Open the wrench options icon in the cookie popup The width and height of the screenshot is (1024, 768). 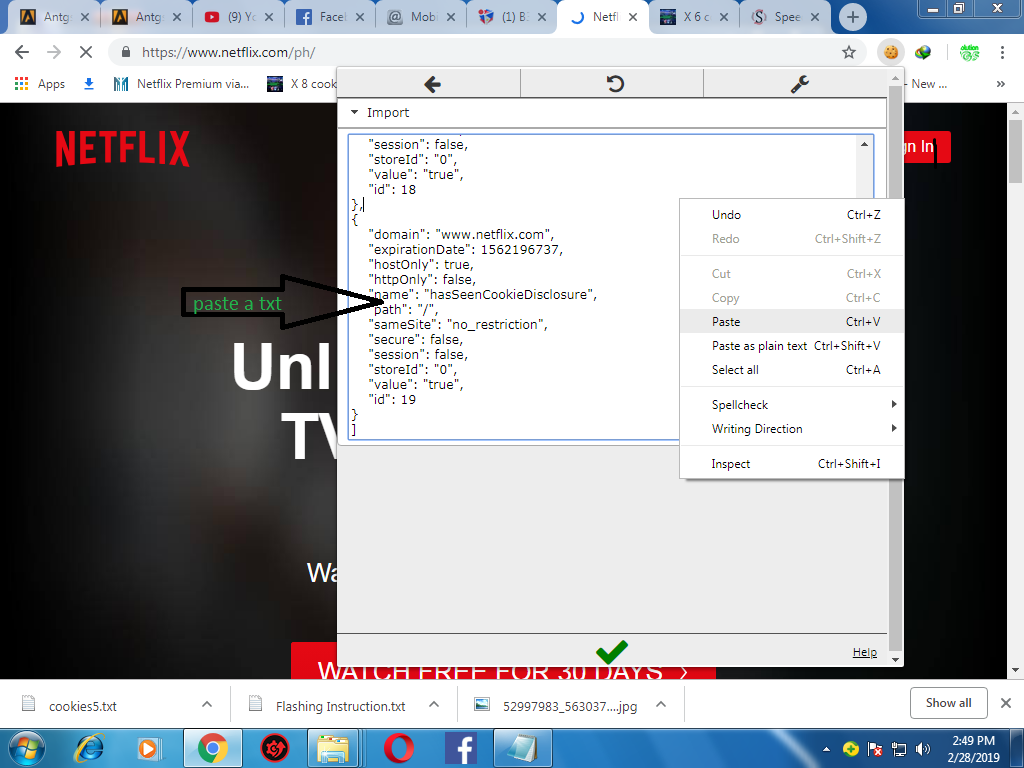[799, 84]
